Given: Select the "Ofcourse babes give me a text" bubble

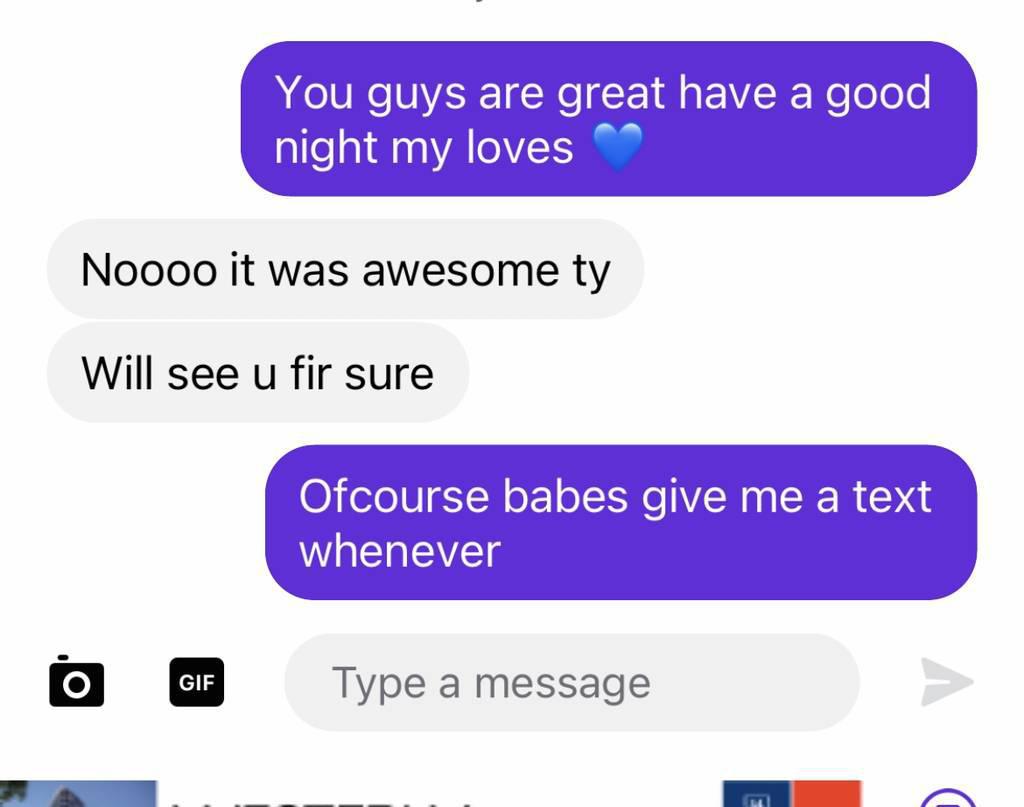Looking at the screenshot, I should [621, 522].
